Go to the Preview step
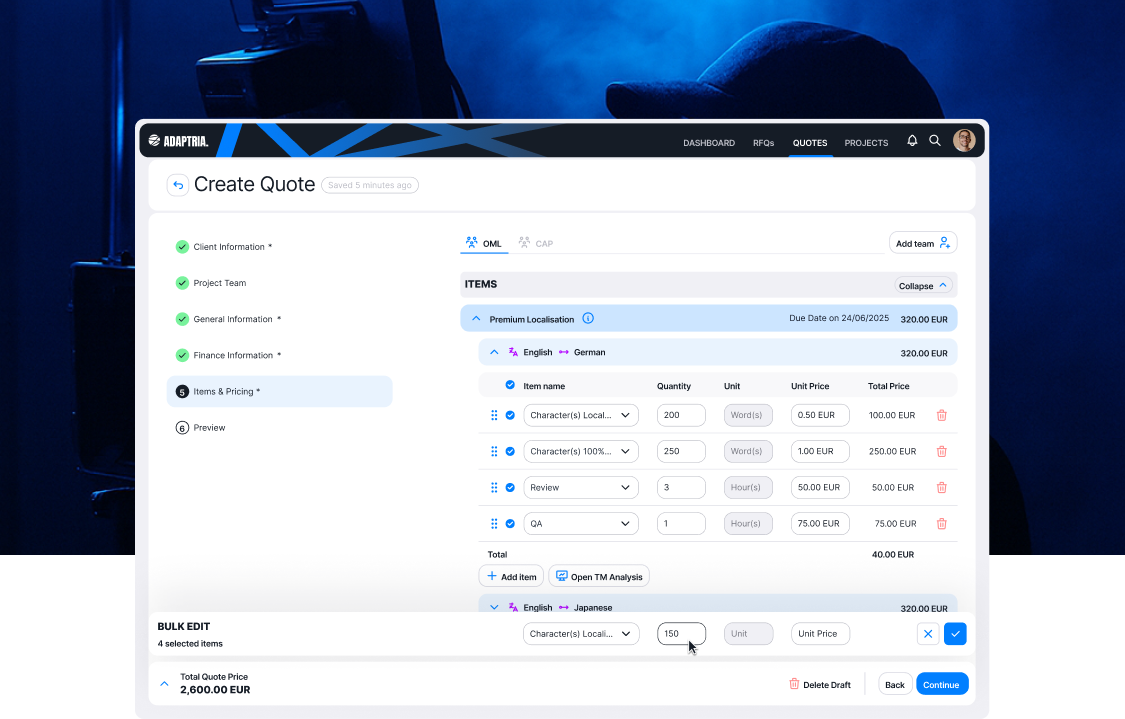Image resolution: width=1125 pixels, height=719 pixels. tap(201, 428)
